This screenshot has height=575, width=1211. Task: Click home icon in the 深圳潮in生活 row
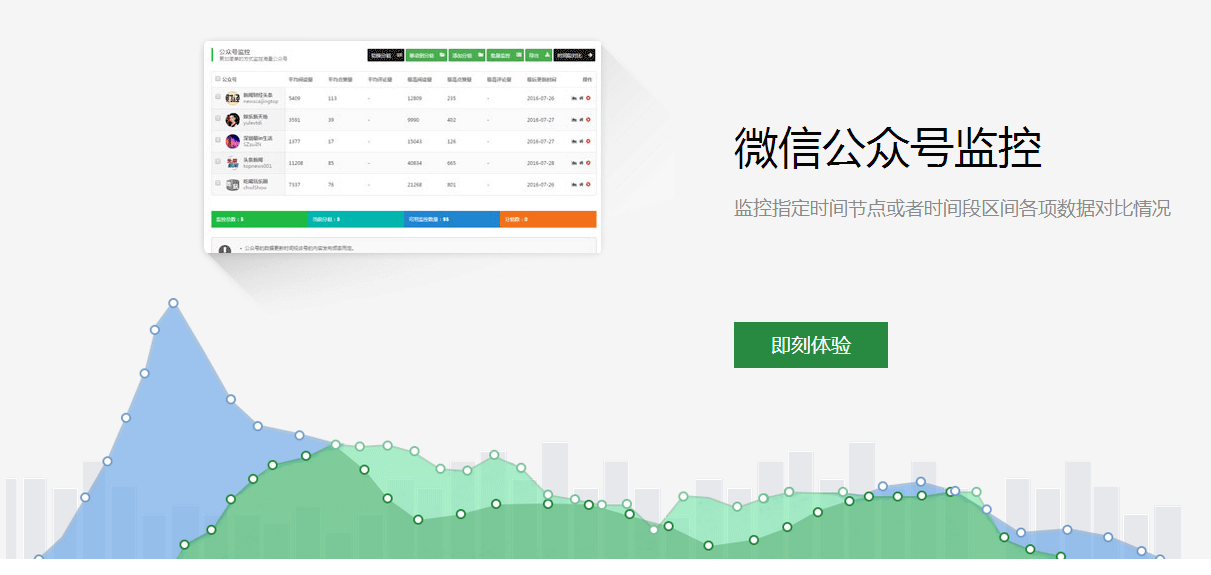[581, 141]
